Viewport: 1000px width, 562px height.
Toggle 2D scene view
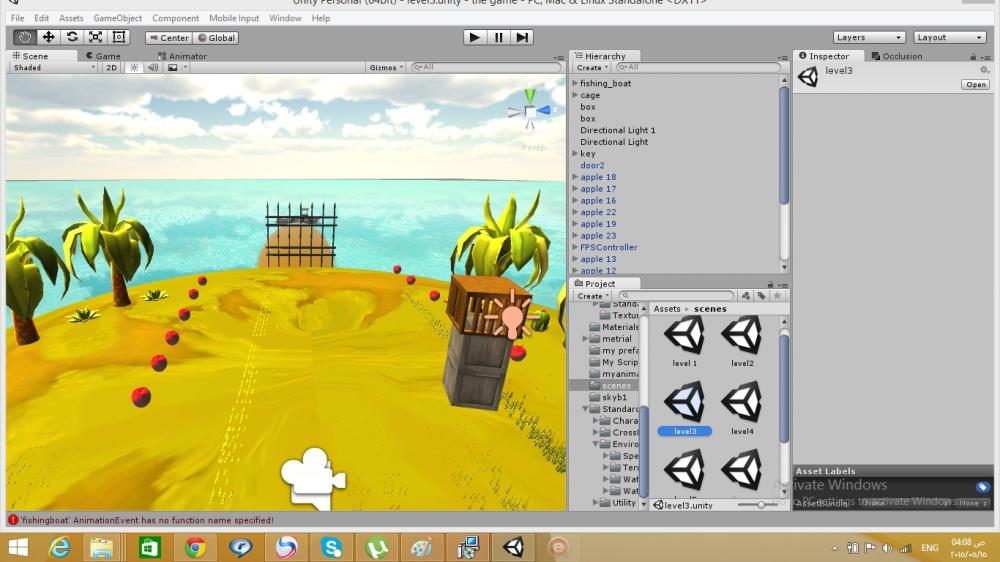[x=112, y=67]
